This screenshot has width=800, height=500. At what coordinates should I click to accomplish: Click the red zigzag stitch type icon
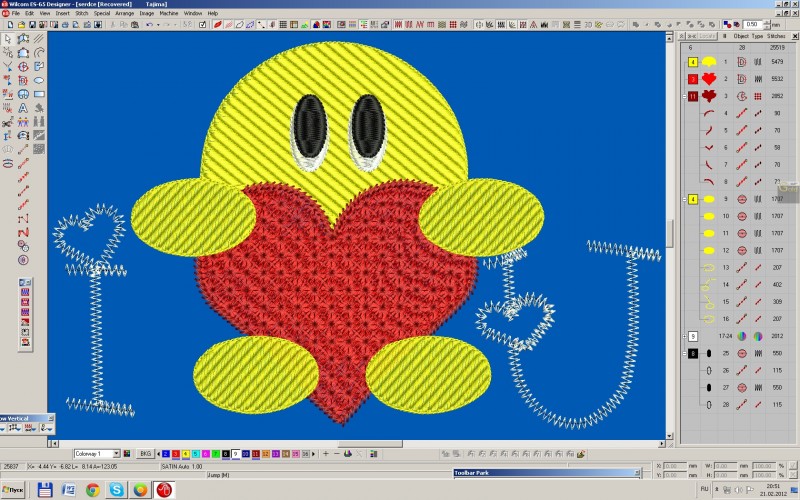click(x=420, y=24)
